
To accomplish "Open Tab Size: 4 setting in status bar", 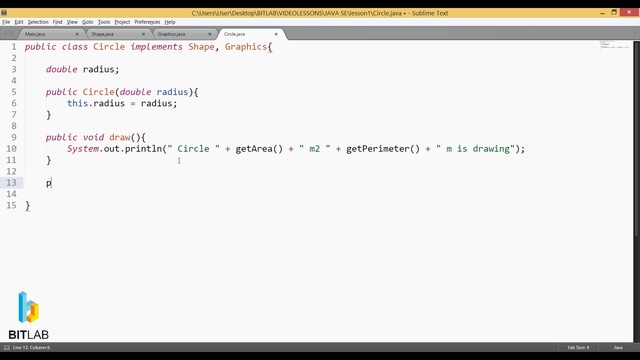I will [578, 347].
